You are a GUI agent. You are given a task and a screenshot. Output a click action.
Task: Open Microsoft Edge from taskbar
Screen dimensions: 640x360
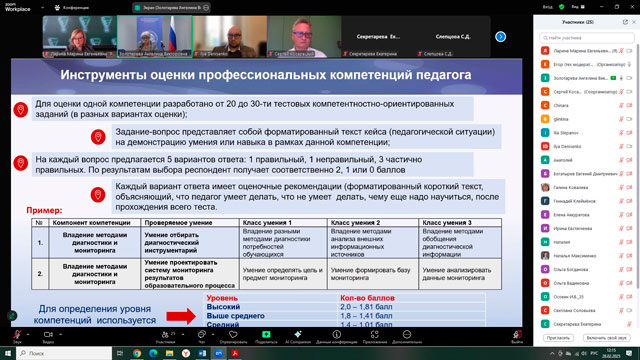[153, 353]
